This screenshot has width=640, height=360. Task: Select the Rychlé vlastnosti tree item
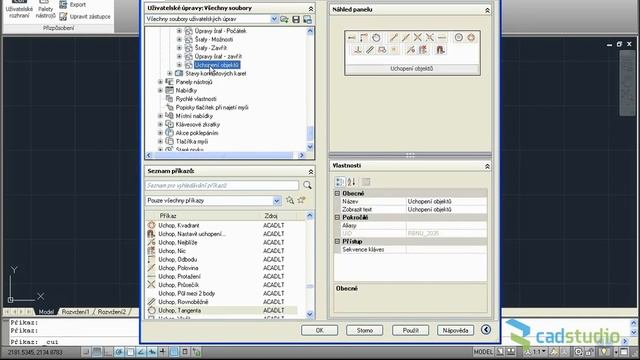point(196,99)
